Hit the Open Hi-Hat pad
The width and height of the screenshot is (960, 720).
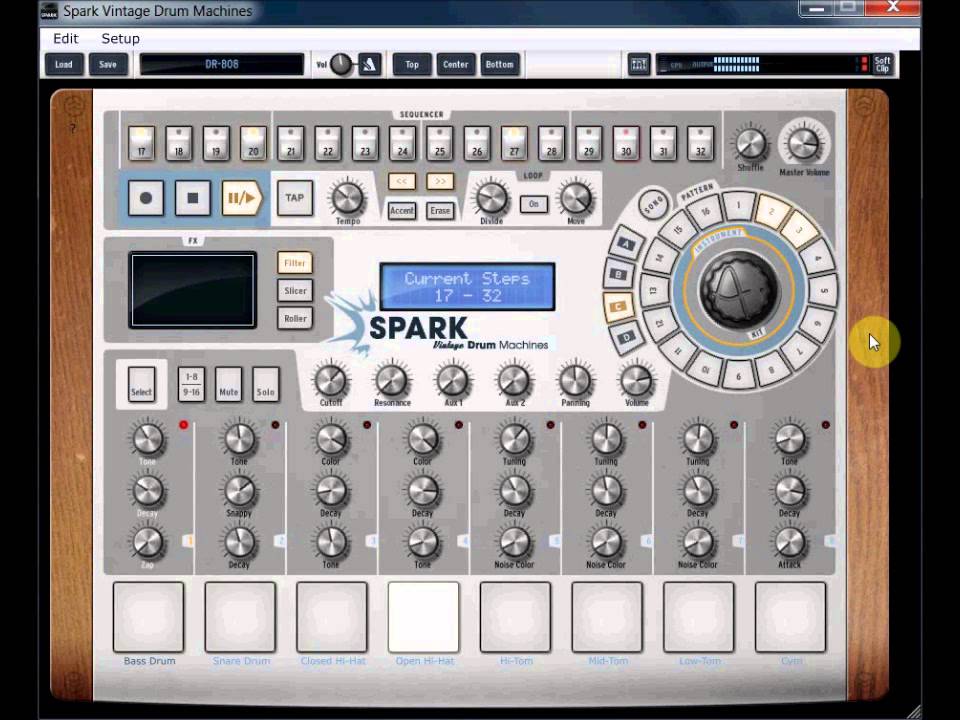tap(424, 617)
